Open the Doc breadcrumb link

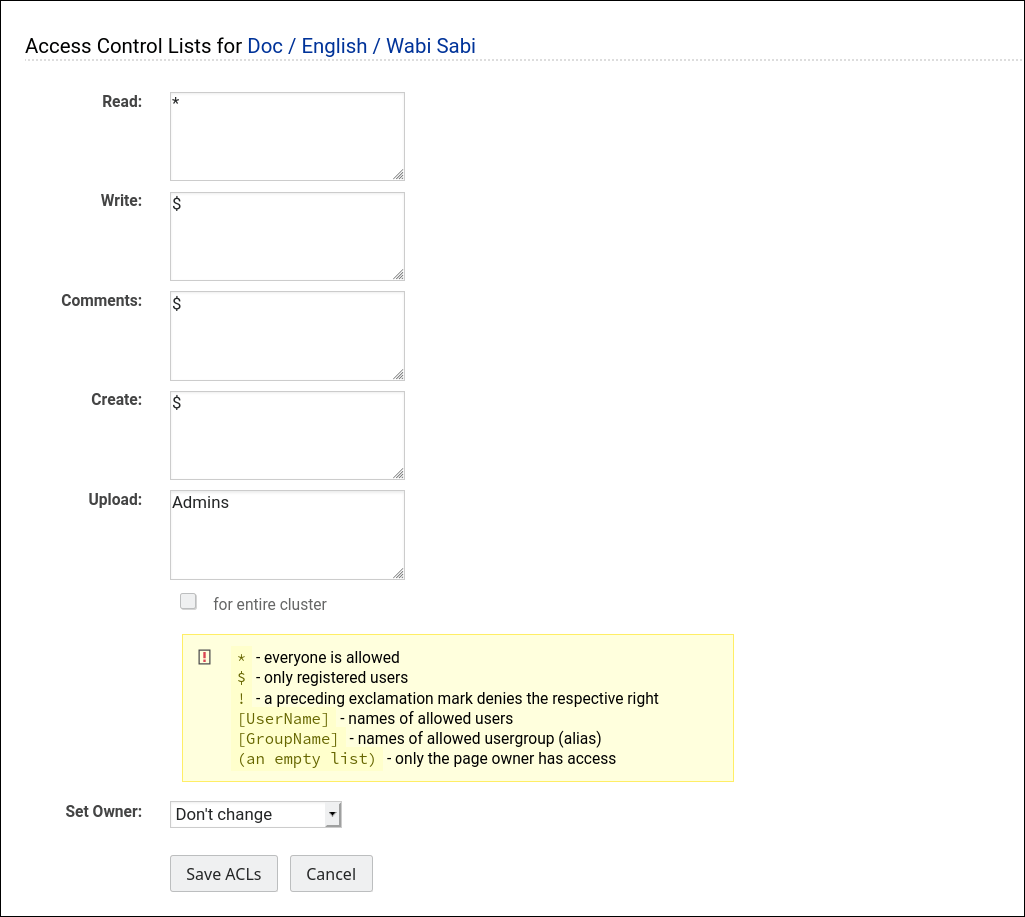(264, 46)
